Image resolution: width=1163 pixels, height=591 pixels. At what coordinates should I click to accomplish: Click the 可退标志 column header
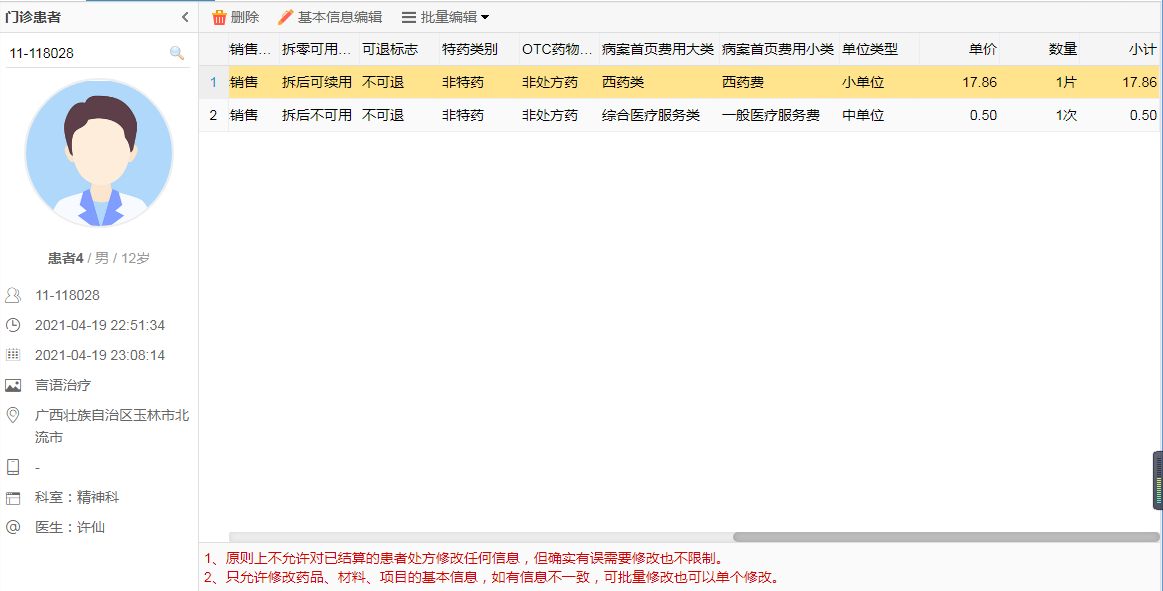[399, 50]
